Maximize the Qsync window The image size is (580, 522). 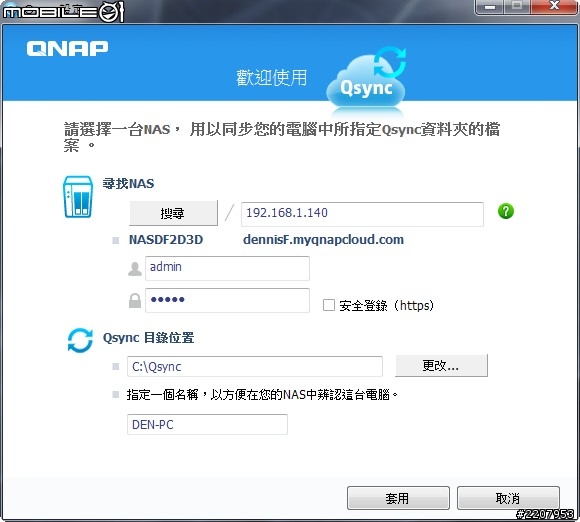pos(517,6)
